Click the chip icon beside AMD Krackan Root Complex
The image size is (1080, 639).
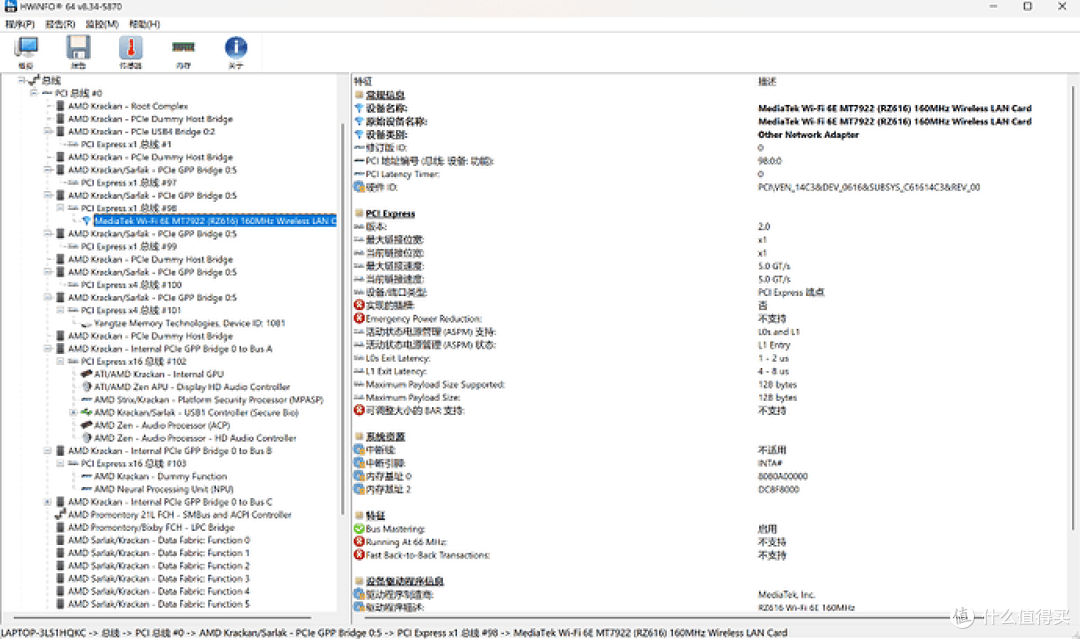coord(61,106)
